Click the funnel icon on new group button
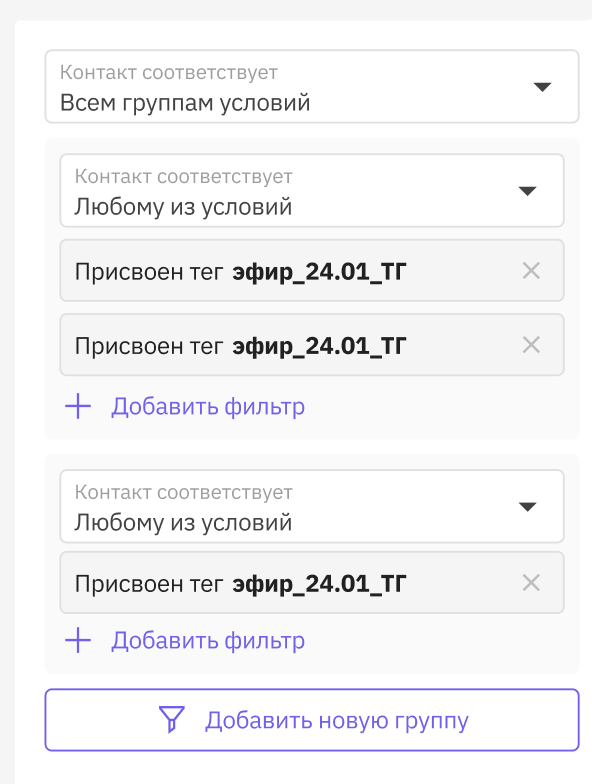592x784 pixels. pos(172,720)
